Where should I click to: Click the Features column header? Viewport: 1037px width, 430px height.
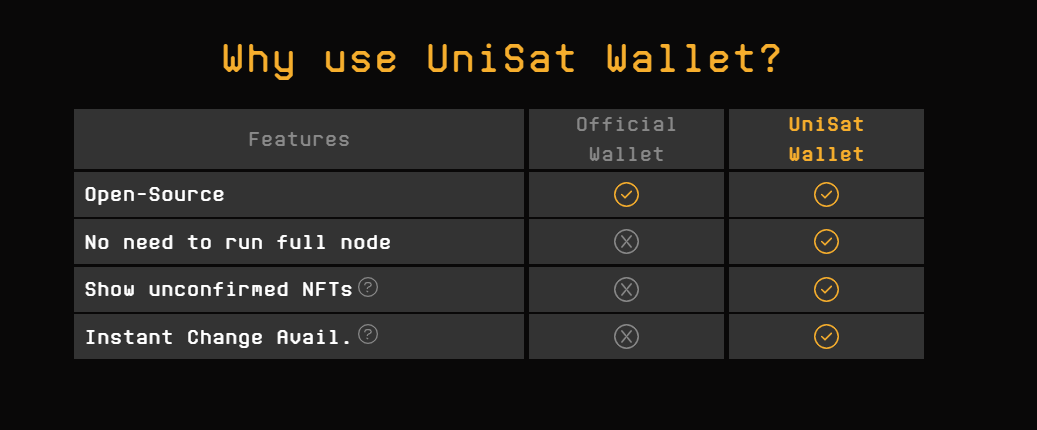(299, 139)
